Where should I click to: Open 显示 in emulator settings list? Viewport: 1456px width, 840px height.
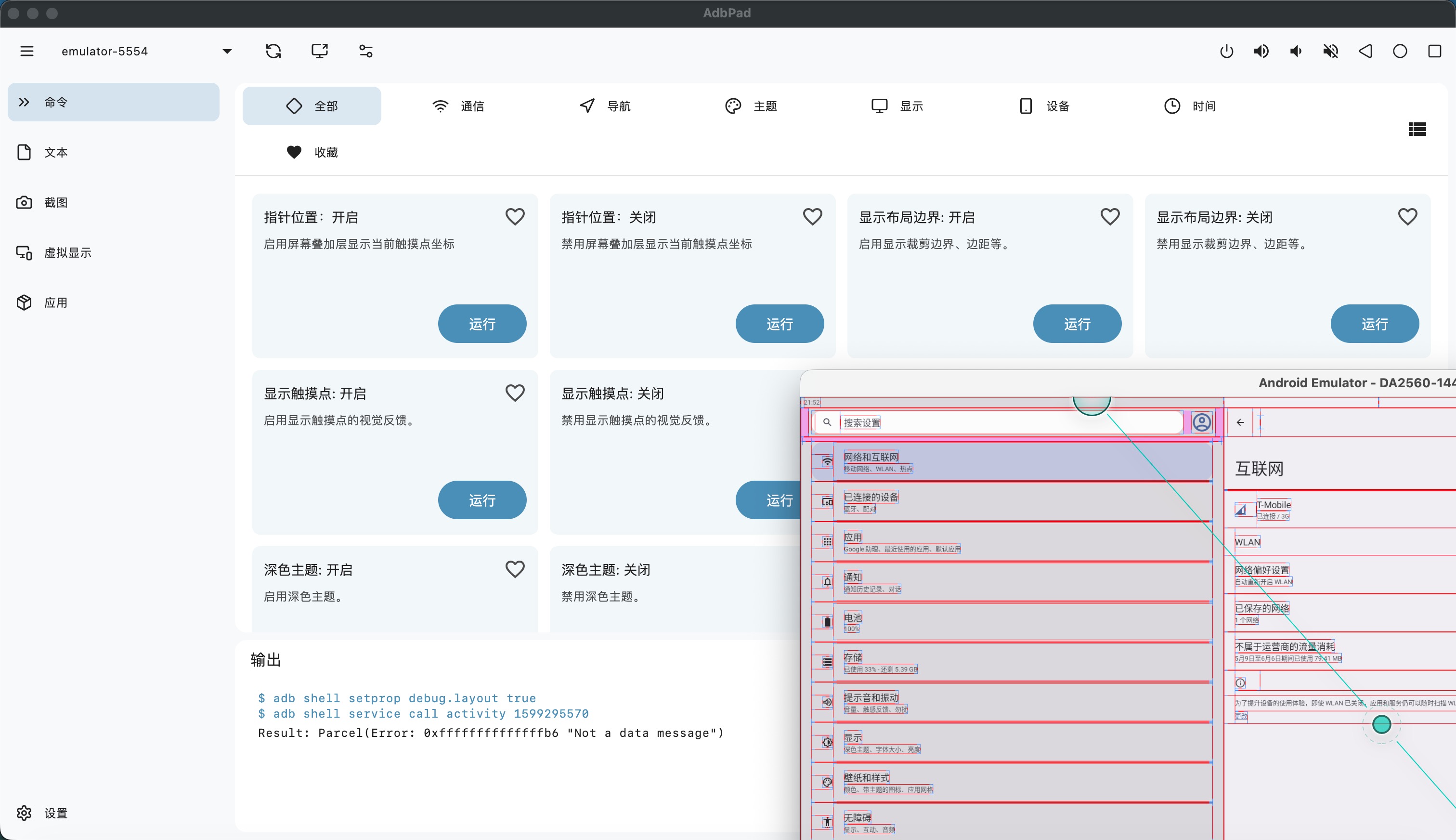(x=1012, y=743)
